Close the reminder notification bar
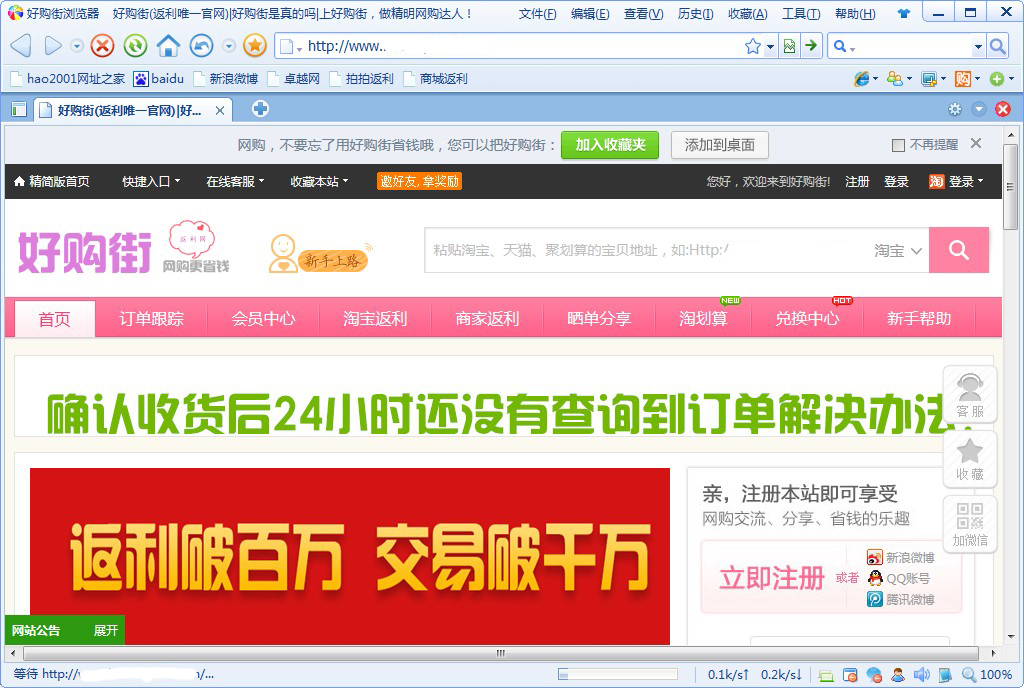Viewport: 1024px width, 688px height. (x=976, y=143)
